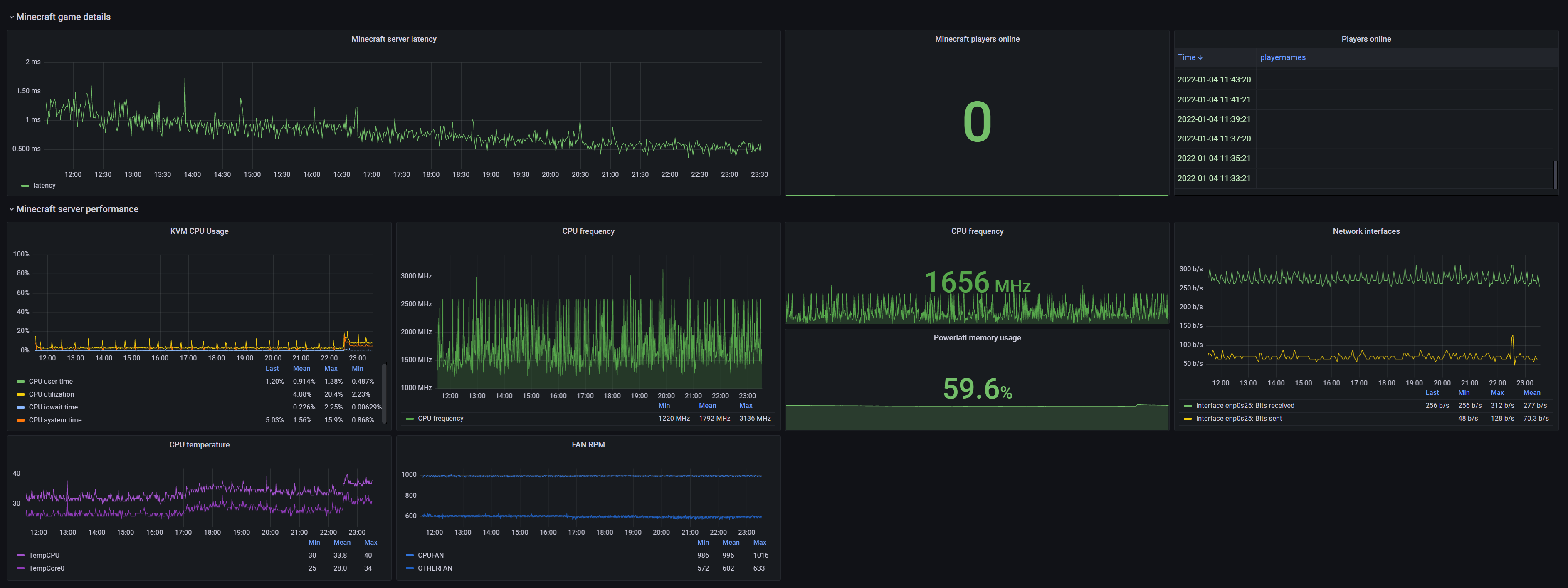Sort Network interfaces legend by Mean column
Viewport: 1568px width, 588px height.
[x=1531, y=393]
